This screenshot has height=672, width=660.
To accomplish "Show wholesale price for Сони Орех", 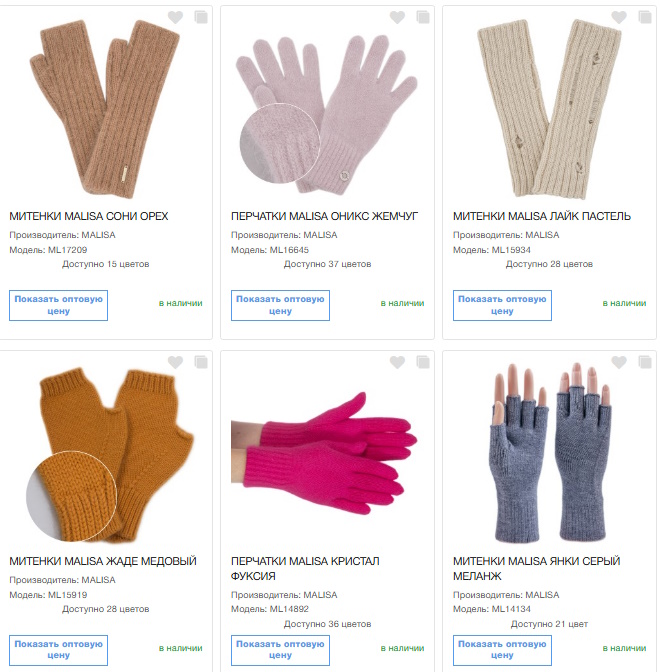I will [x=58, y=305].
